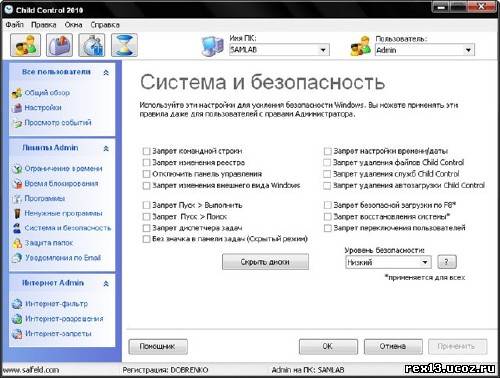
Task: Click the Общий обзор sidebar icon
Action: point(17,94)
